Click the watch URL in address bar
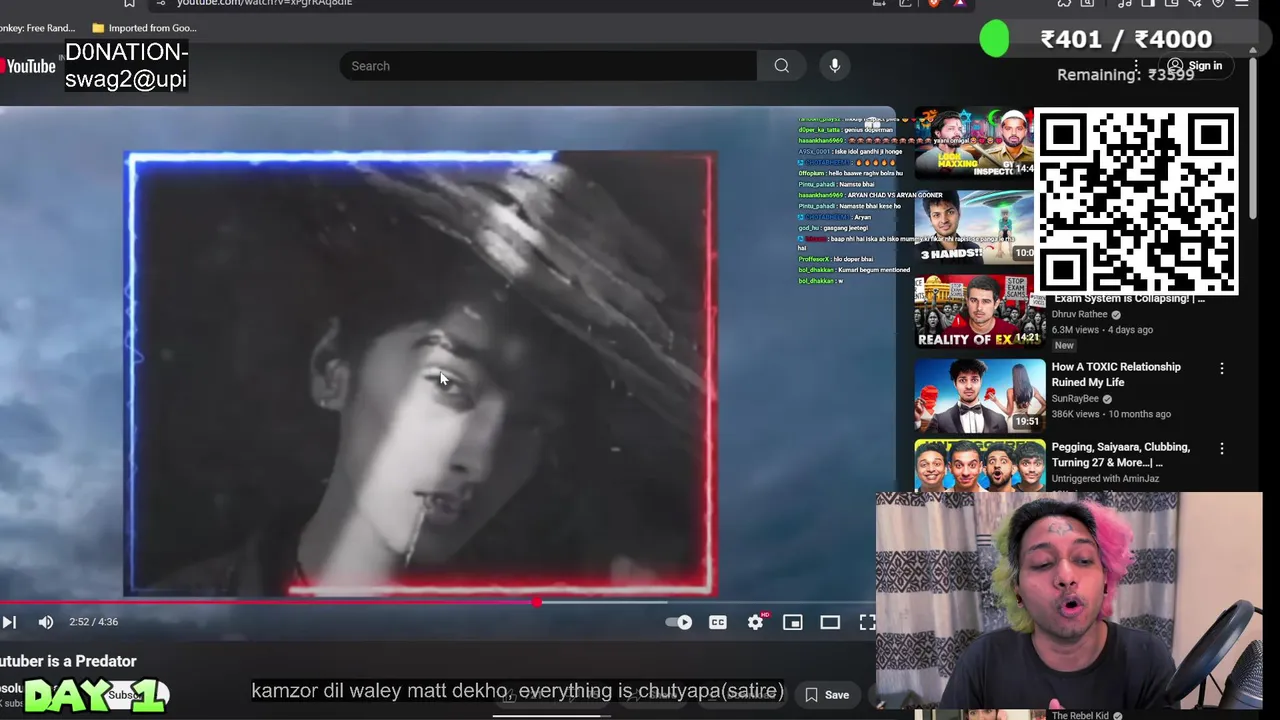Screen dimensions: 1280x720 264,3
